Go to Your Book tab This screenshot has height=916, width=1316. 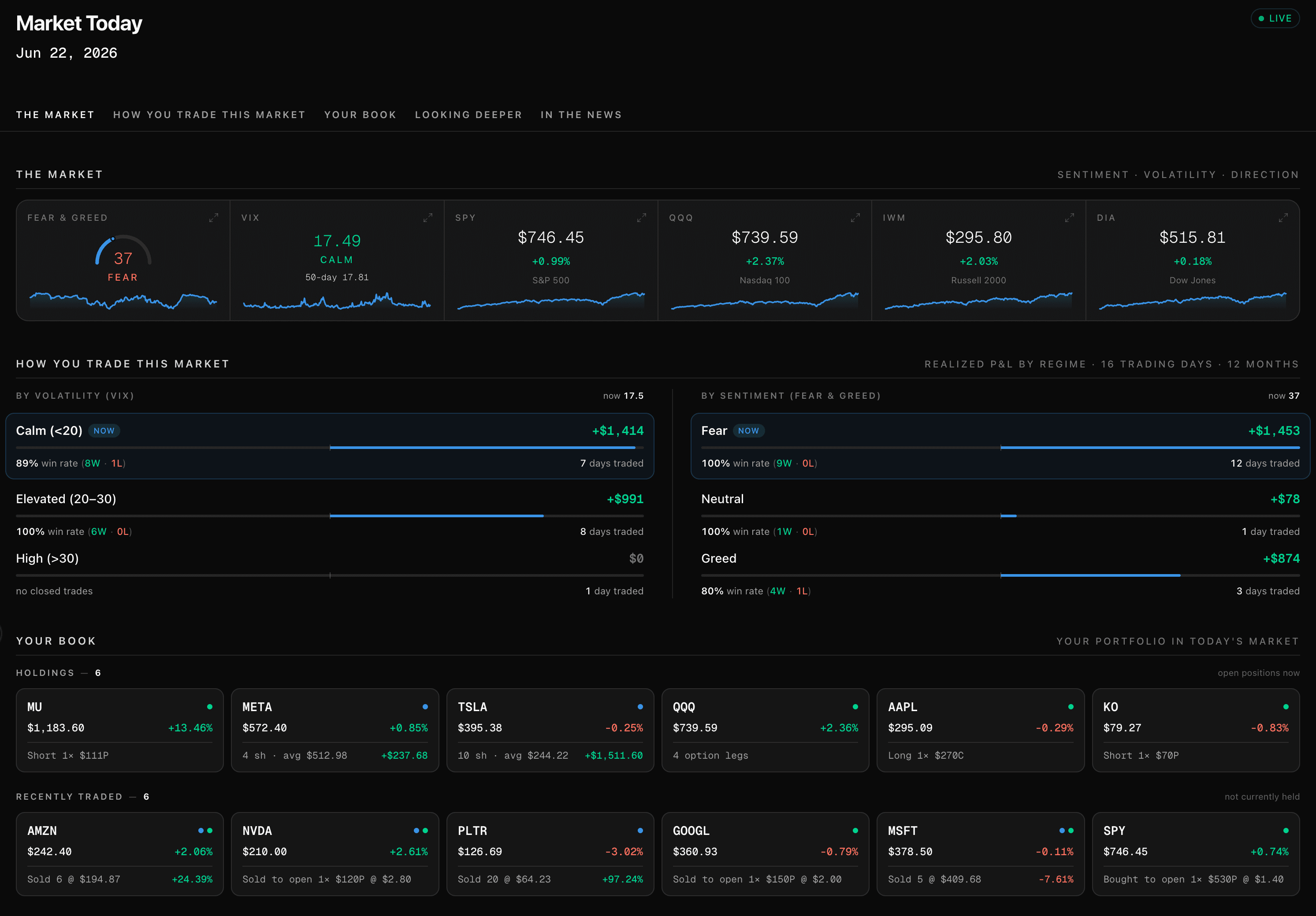click(360, 115)
